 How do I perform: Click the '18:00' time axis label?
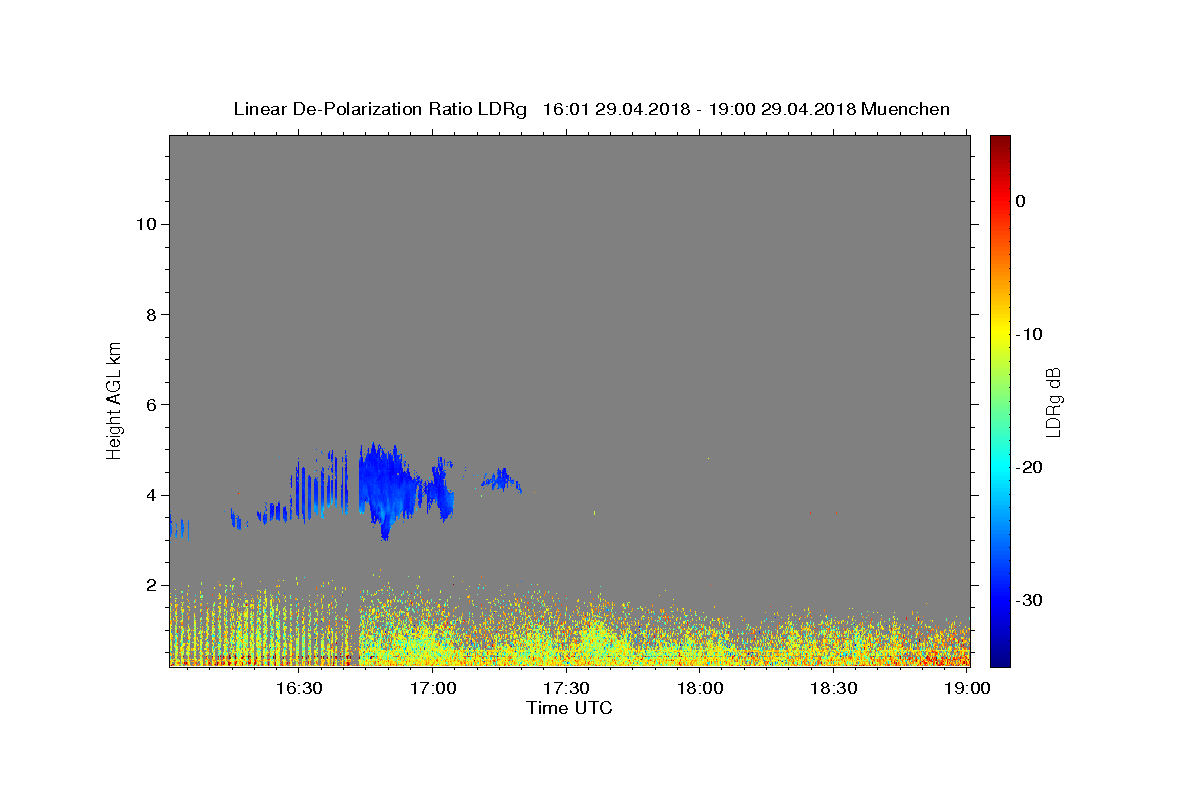click(x=700, y=688)
